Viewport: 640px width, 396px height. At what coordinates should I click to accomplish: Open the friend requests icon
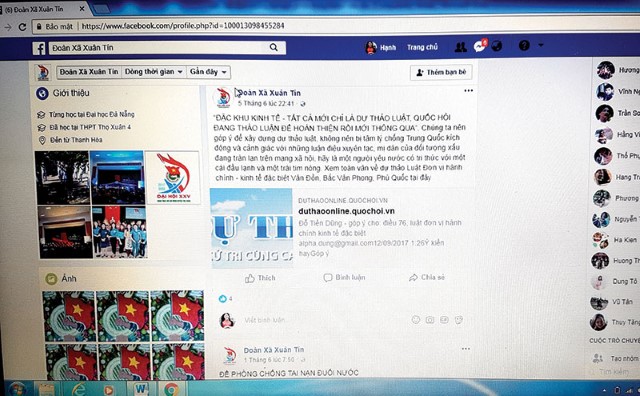pos(461,47)
